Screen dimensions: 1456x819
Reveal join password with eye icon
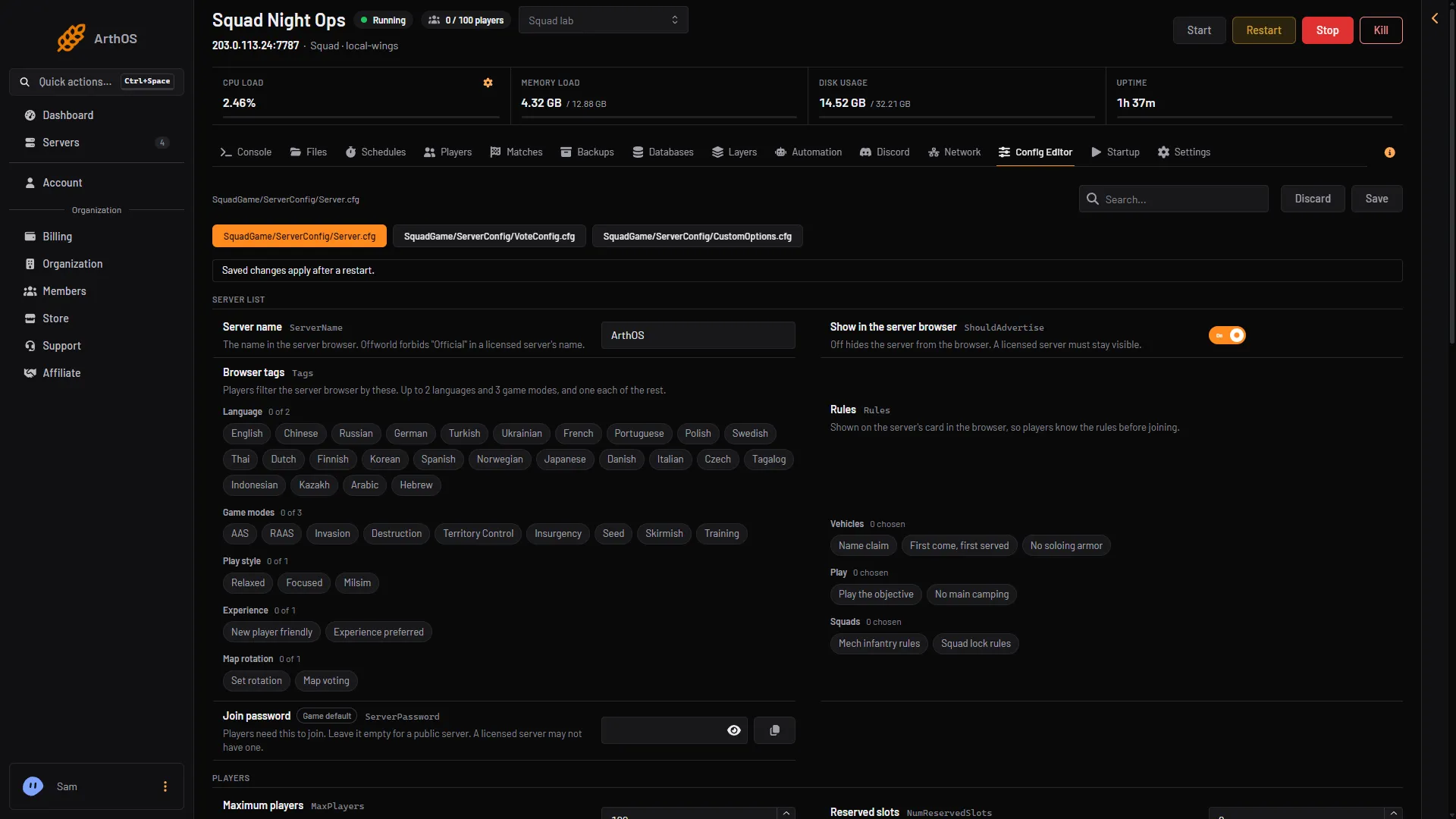click(734, 730)
